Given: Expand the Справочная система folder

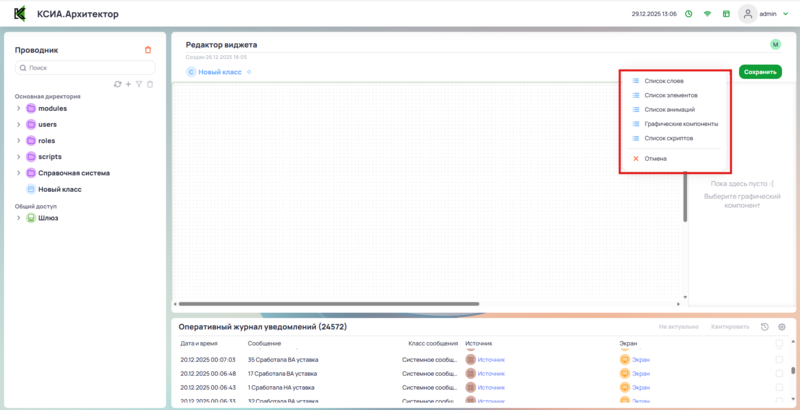Looking at the screenshot, I should coord(18,173).
